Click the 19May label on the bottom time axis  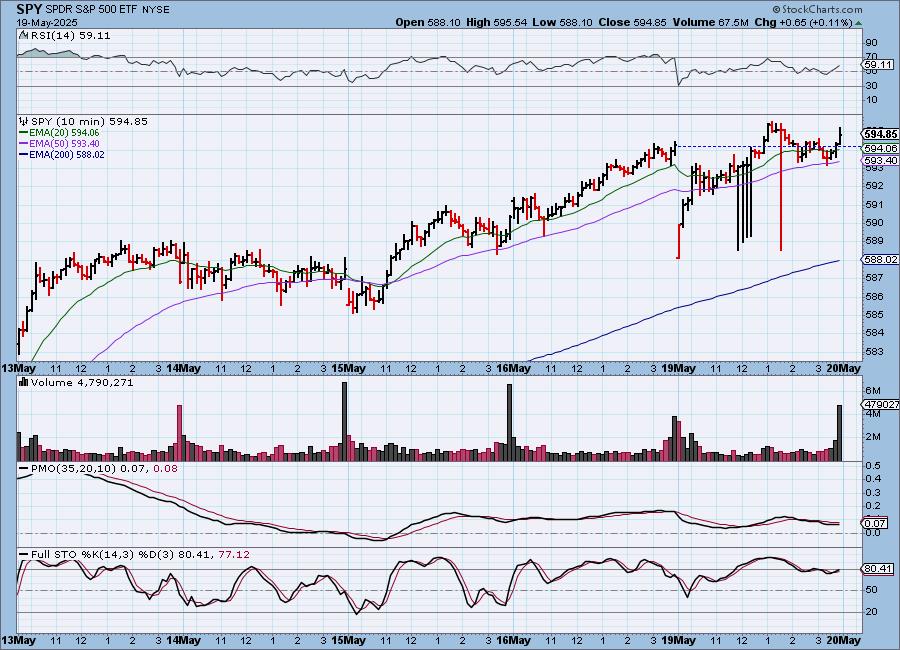(x=678, y=640)
